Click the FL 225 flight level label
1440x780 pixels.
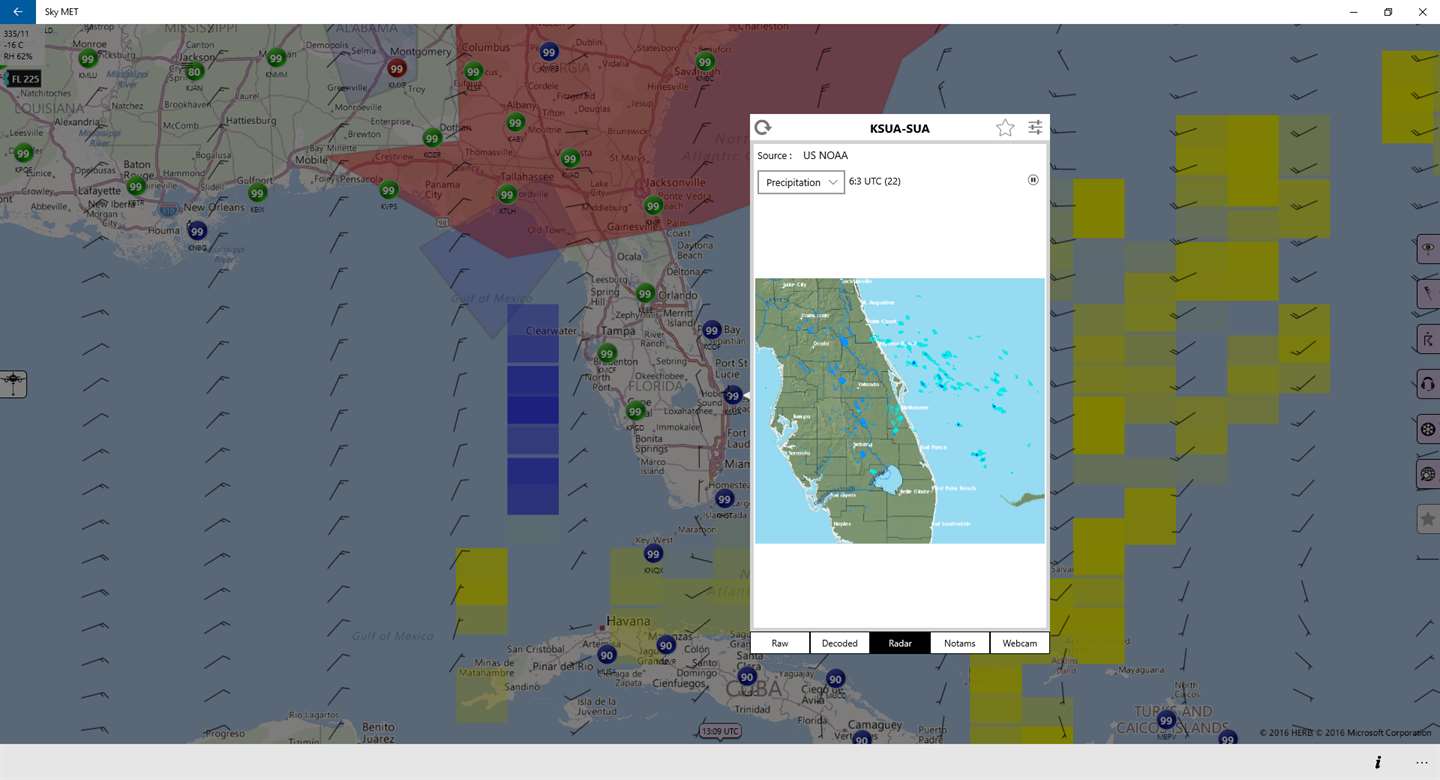(x=25, y=79)
